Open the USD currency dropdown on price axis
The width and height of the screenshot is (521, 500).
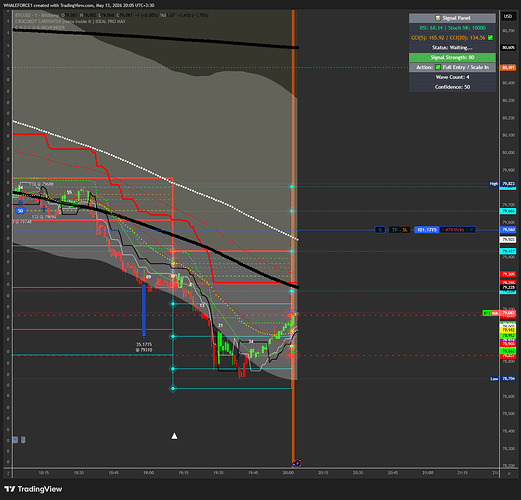coord(508,16)
